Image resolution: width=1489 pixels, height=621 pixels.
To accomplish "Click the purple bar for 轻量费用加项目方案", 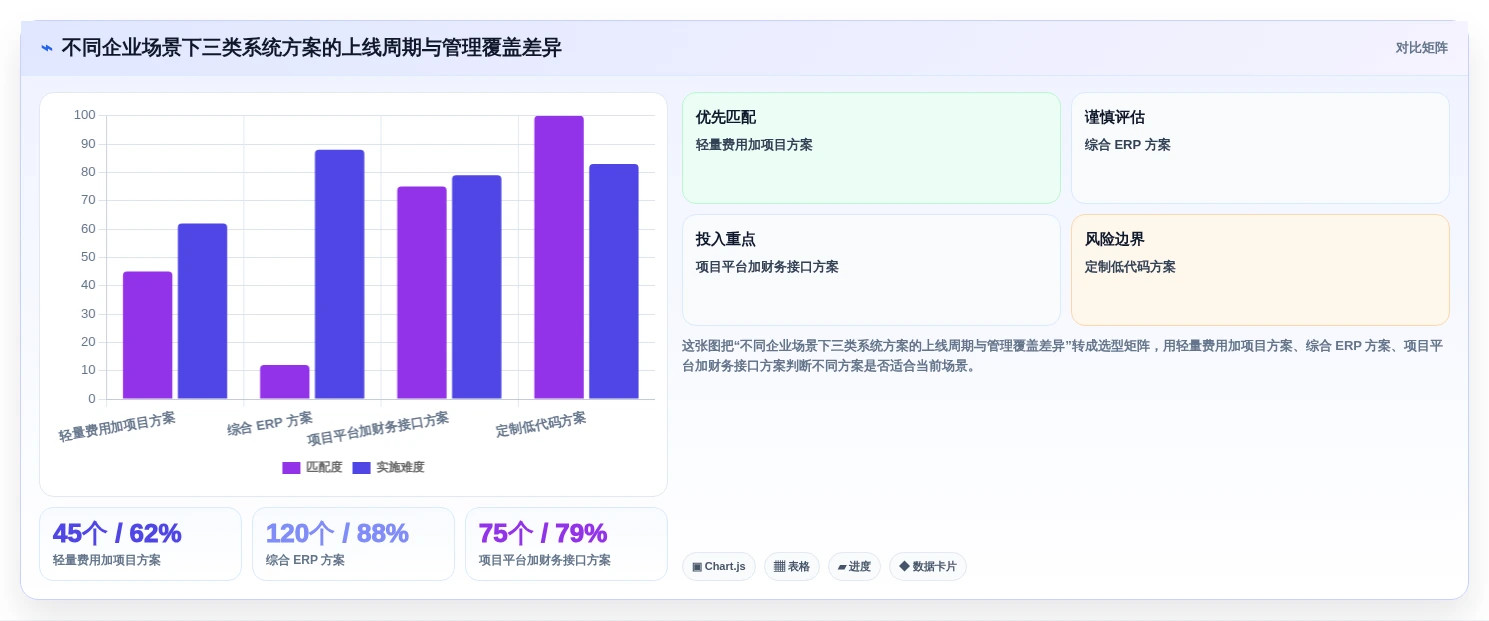I will point(148,335).
